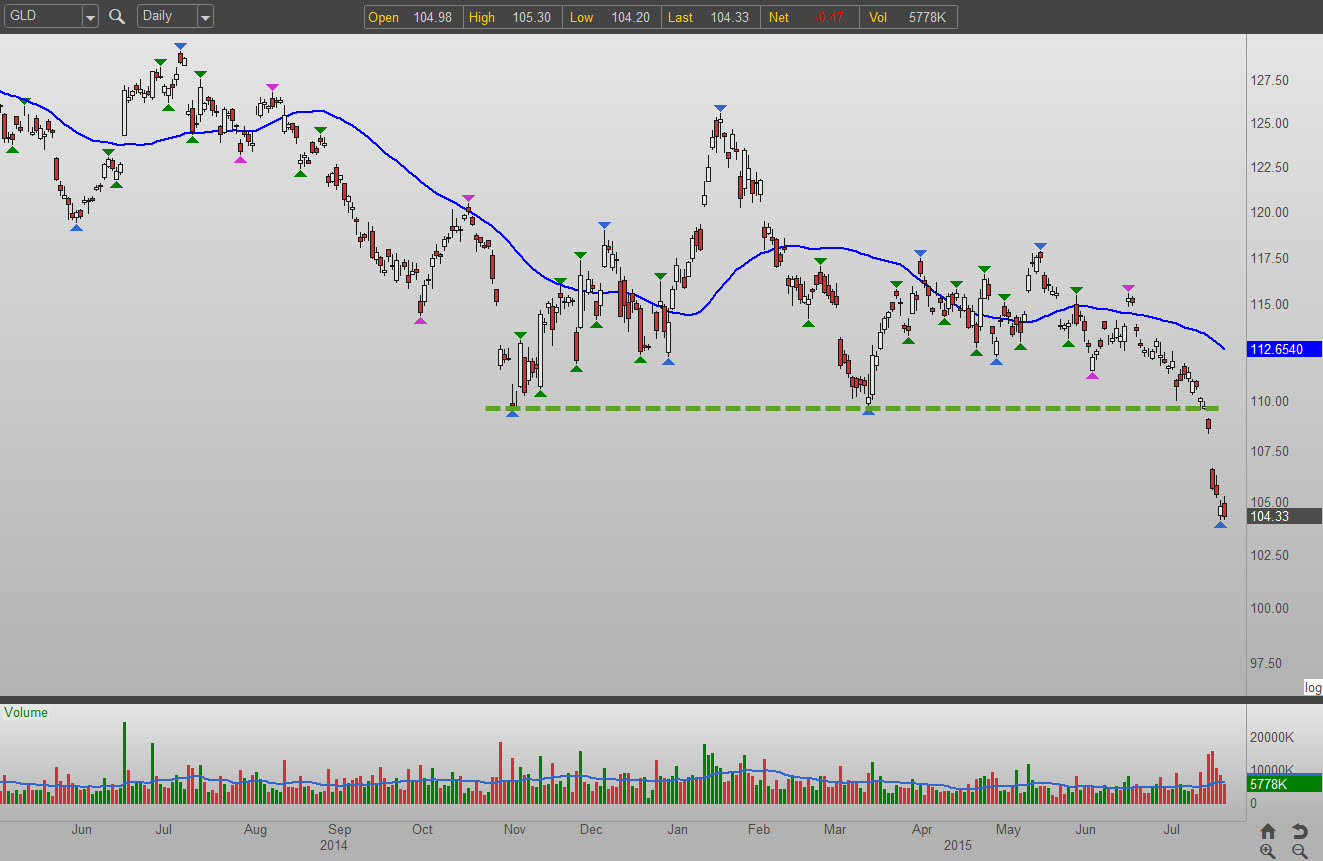Click the 122.50 price axis label
The width and height of the screenshot is (1323, 861).
click(x=1269, y=167)
